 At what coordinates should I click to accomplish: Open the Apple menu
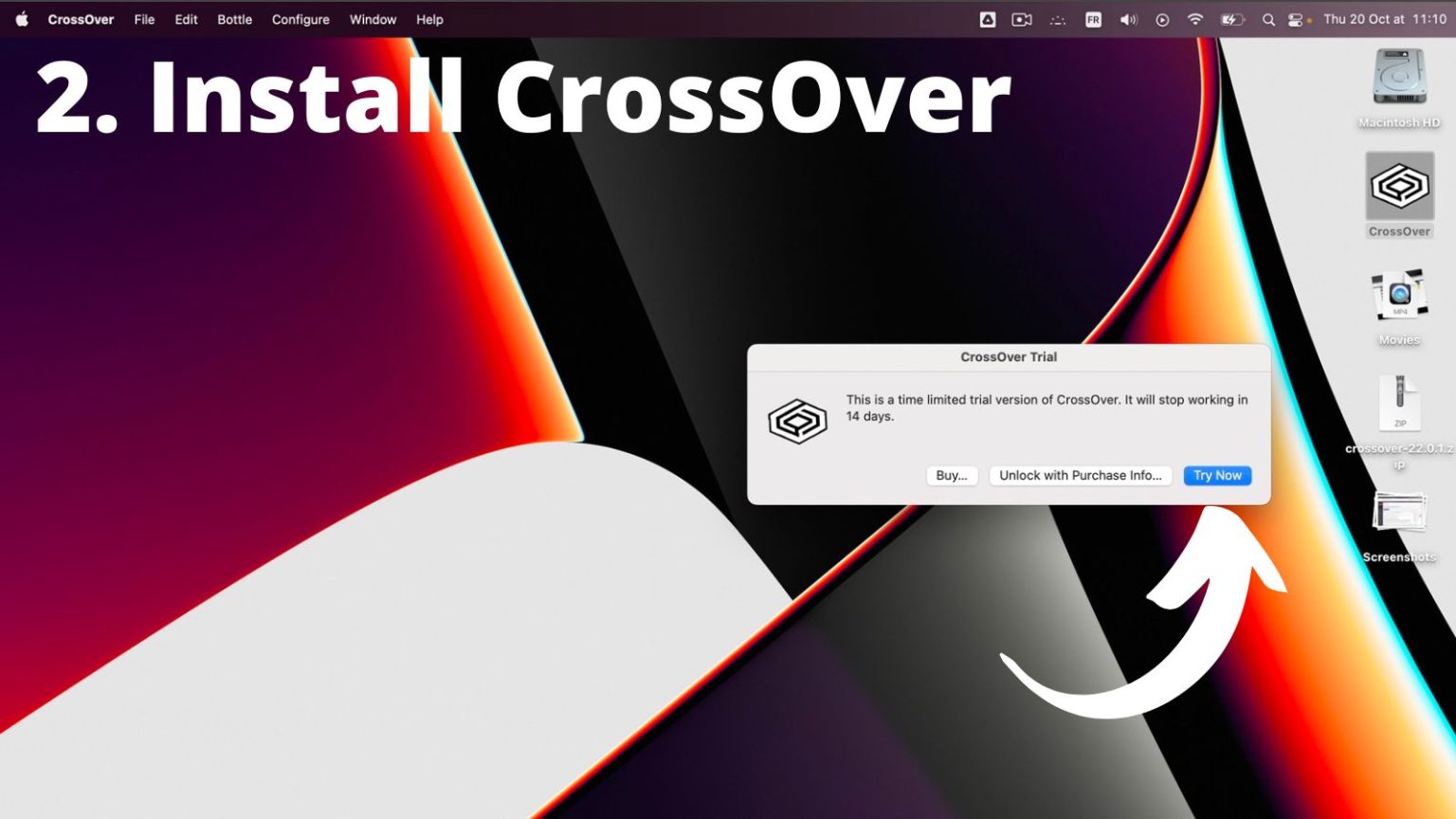click(21, 19)
